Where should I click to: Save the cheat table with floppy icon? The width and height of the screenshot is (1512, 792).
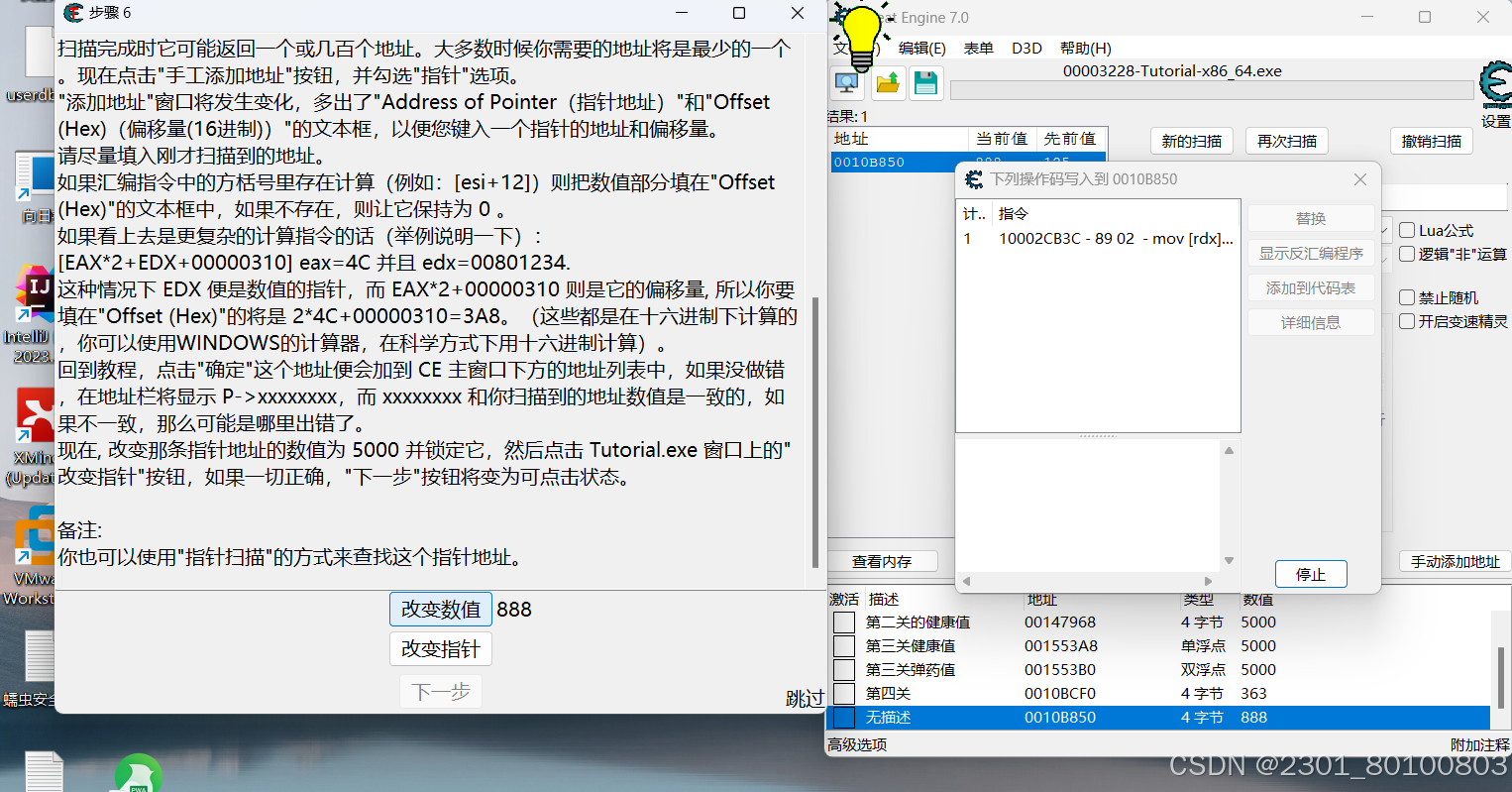[x=925, y=83]
